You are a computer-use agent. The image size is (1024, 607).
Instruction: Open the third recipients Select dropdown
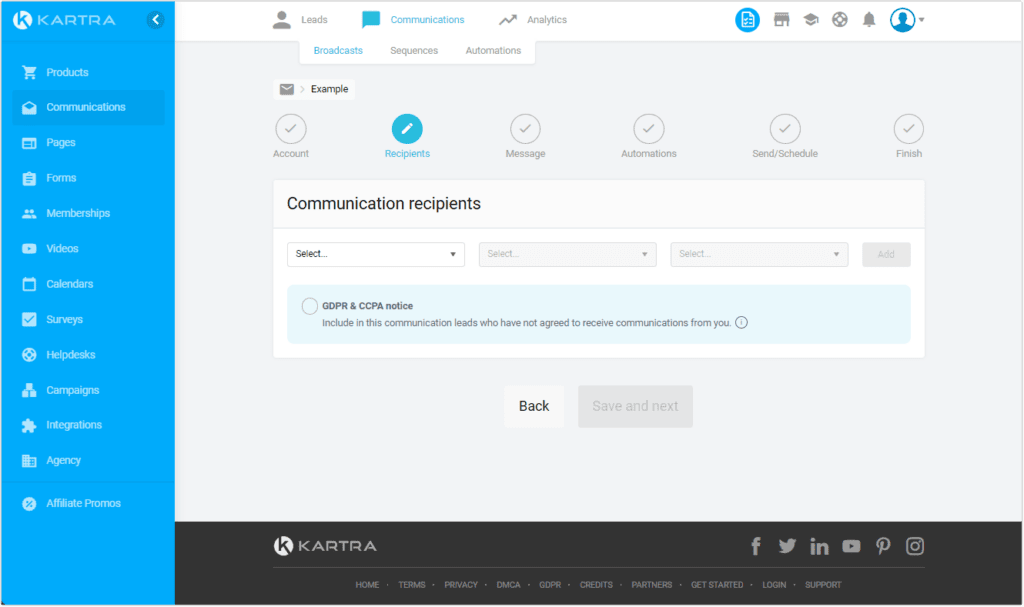tap(759, 254)
